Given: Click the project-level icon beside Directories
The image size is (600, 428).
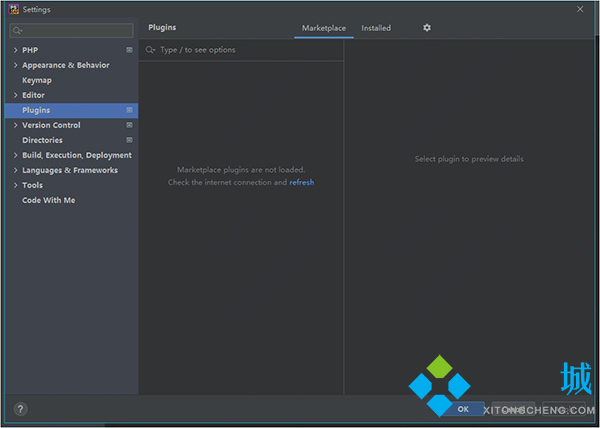Looking at the screenshot, I should coord(129,140).
